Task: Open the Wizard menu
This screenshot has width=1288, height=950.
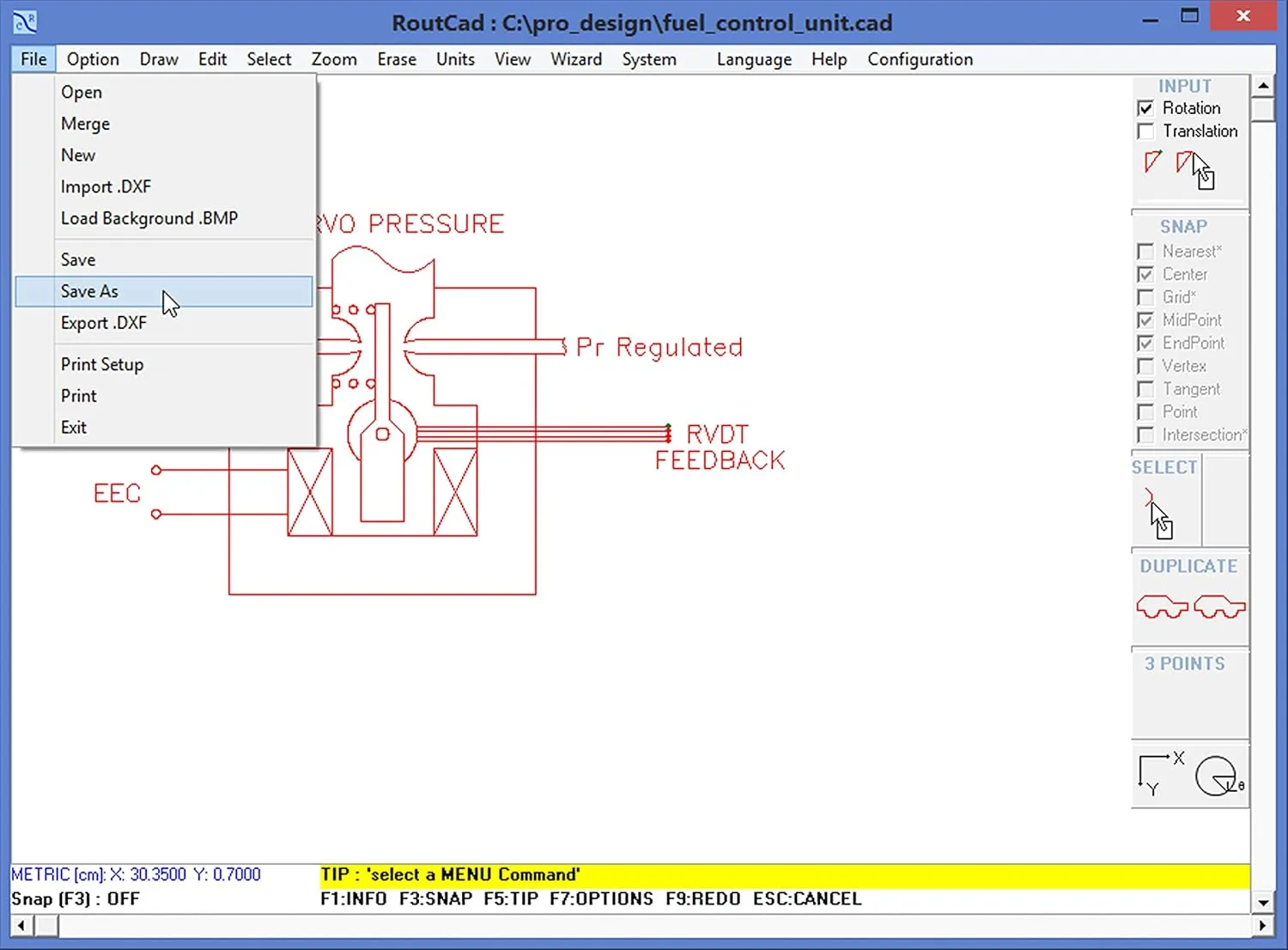Action: [x=575, y=58]
